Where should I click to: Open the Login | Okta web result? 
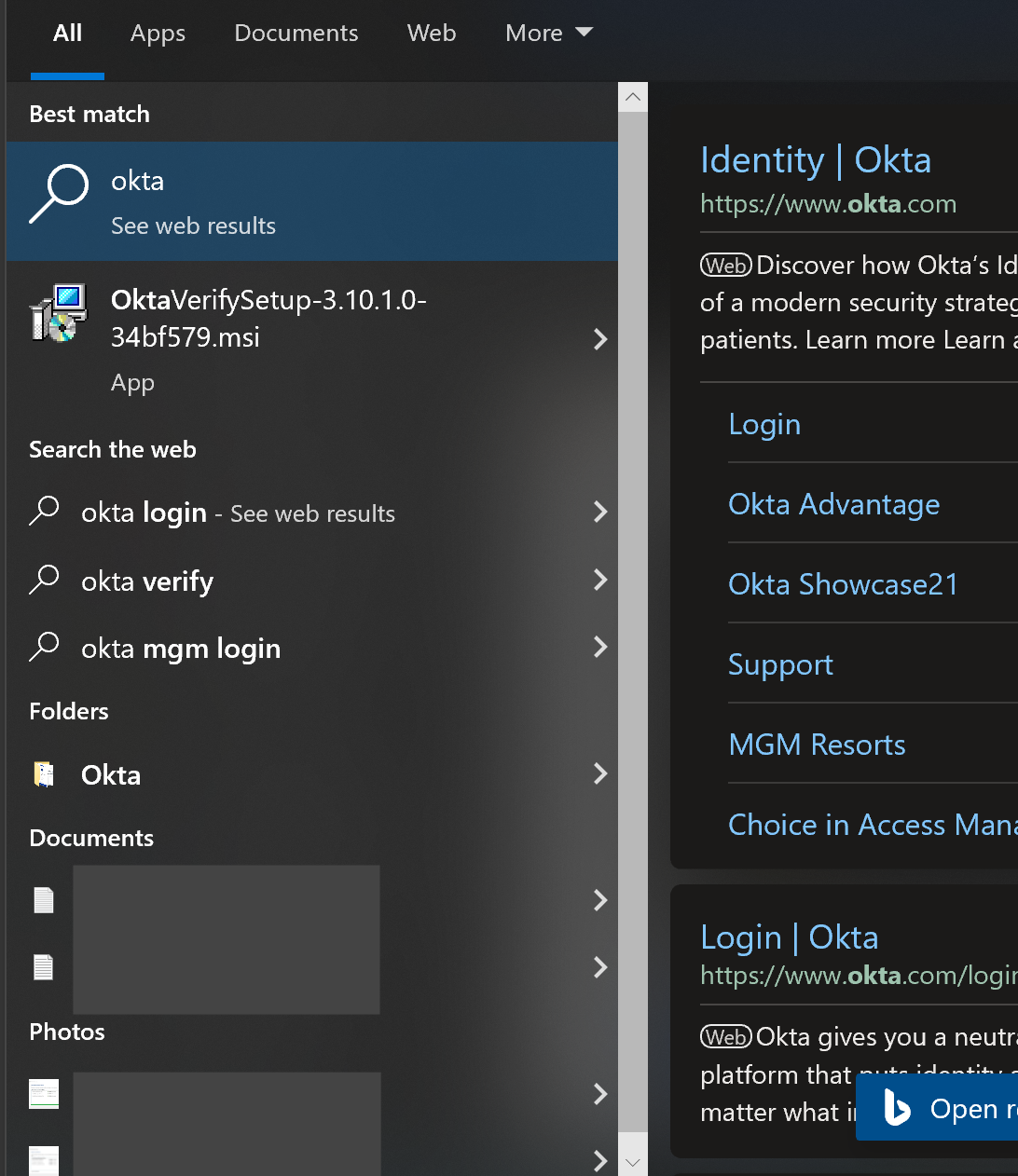pos(790,937)
